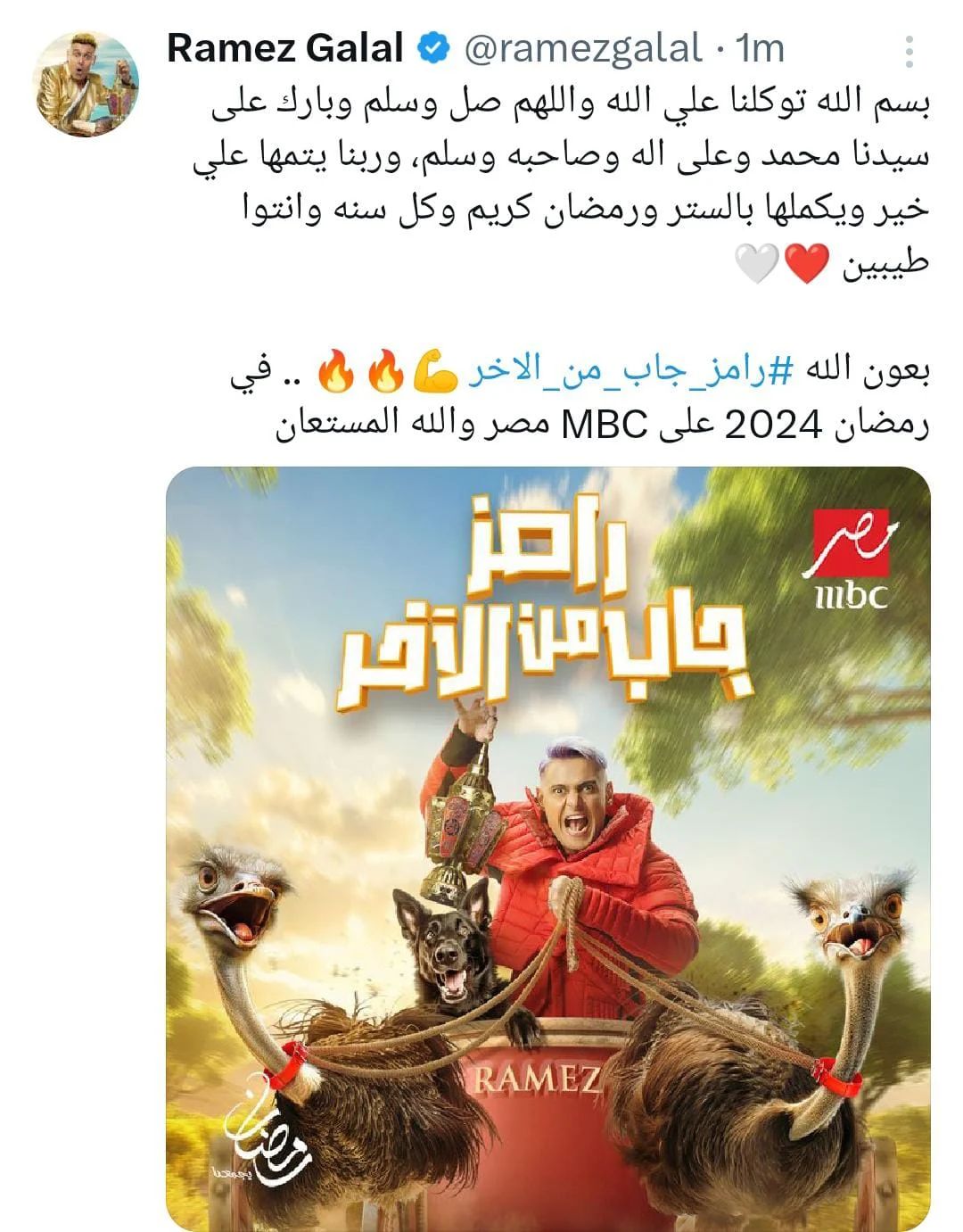The image size is (963, 1232).
Task: Open the attached show poster image
Action: pos(548,848)
